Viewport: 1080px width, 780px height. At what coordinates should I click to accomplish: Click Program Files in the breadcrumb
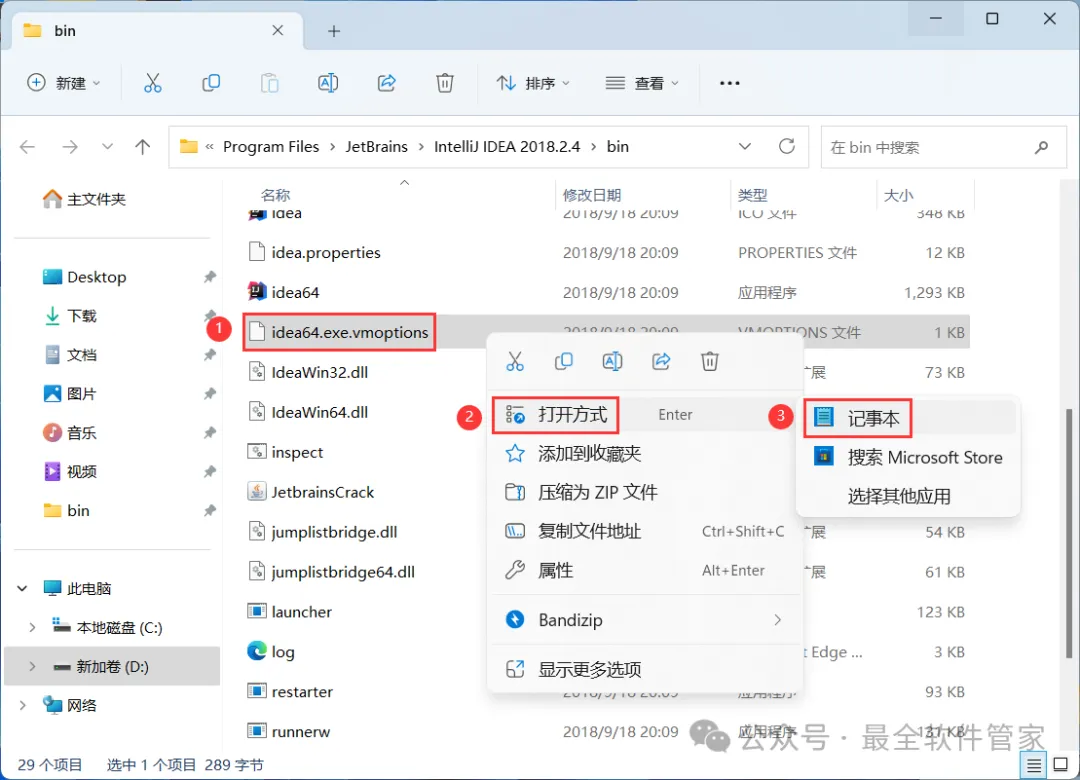pos(271,147)
